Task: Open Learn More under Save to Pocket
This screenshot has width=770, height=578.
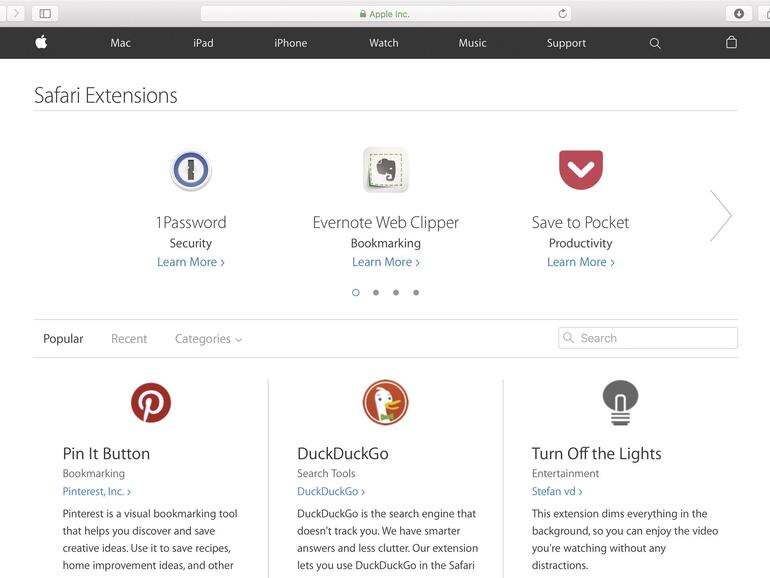Action: [x=580, y=262]
